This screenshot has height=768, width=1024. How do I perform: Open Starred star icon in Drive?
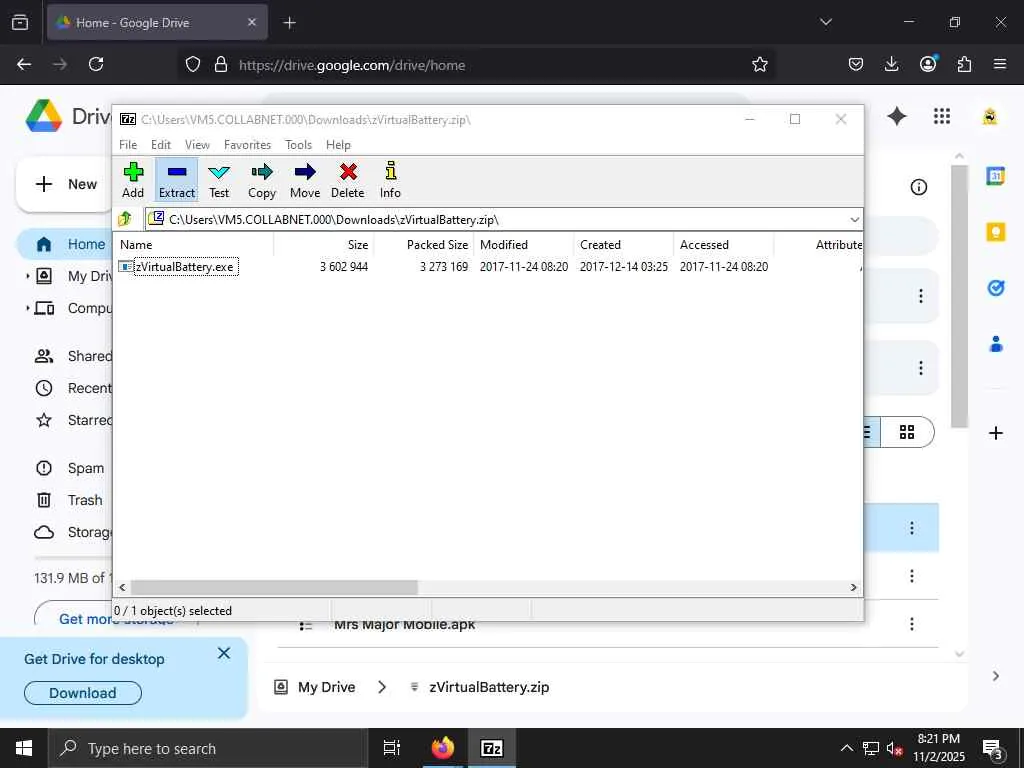[x=44, y=420]
